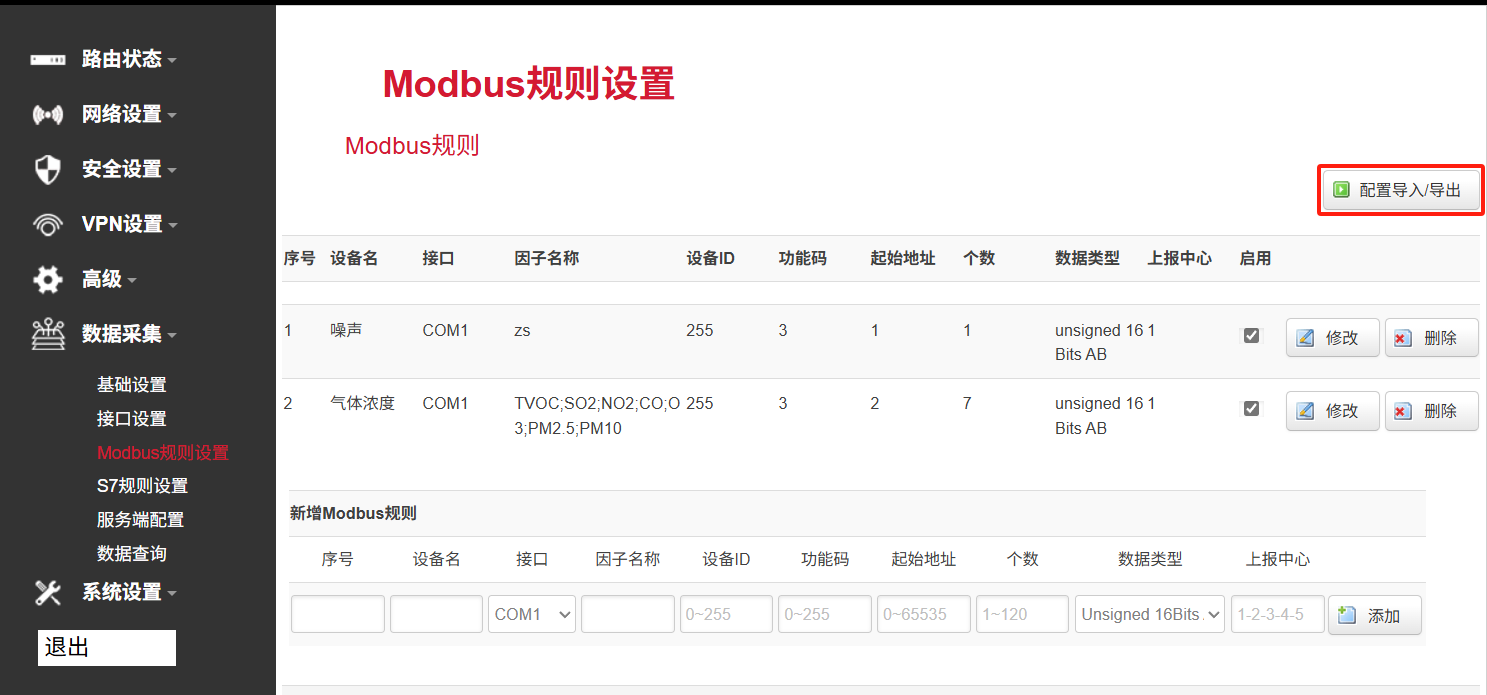The height and width of the screenshot is (695, 1487).
Task: Open the COM1 interface dropdown
Action: 531,613
